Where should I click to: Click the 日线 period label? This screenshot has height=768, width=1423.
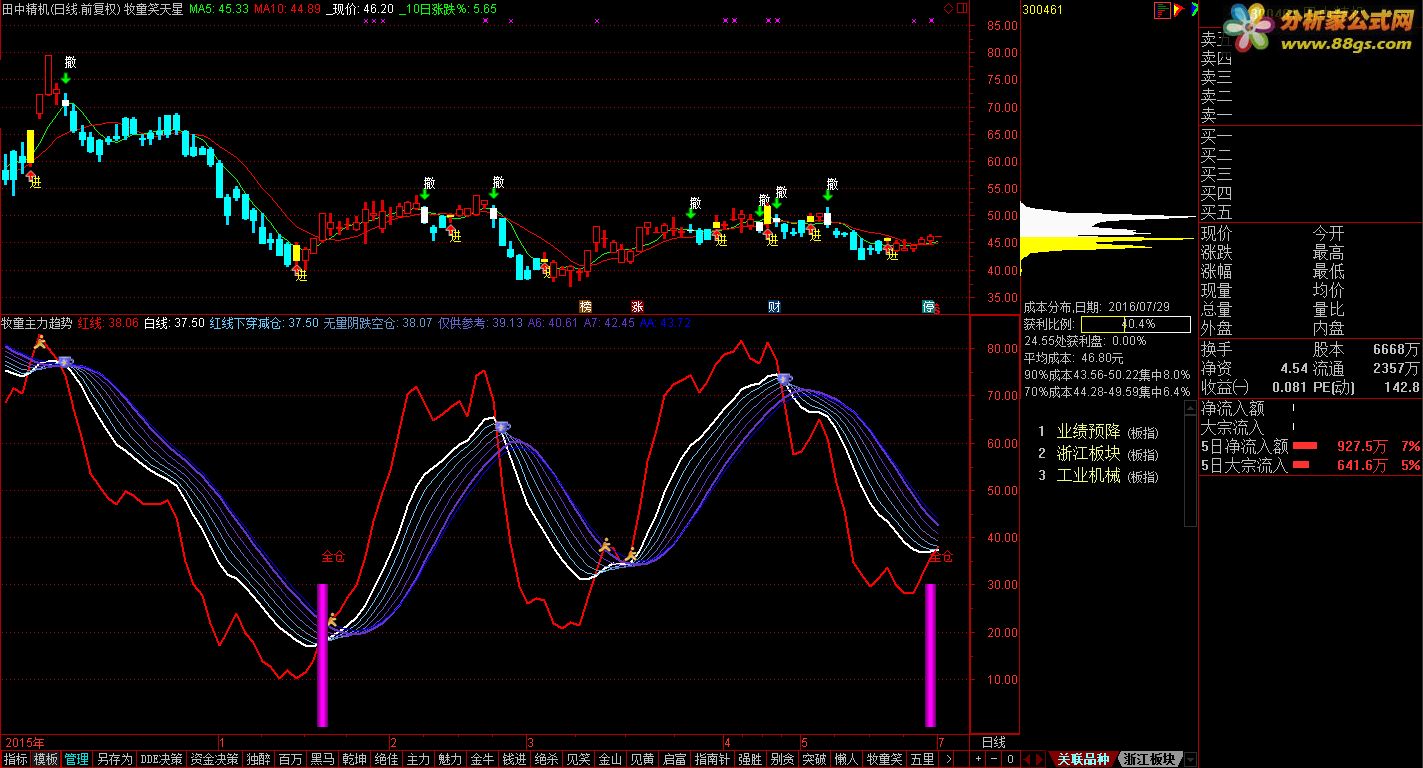993,742
